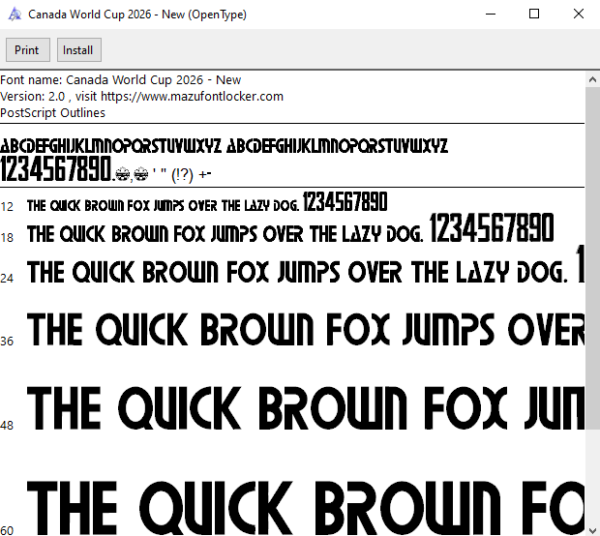The height and width of the screenshot is (536, 600).
Task: Click the 60-point quick brown fox sample
Action: point(306,508)
